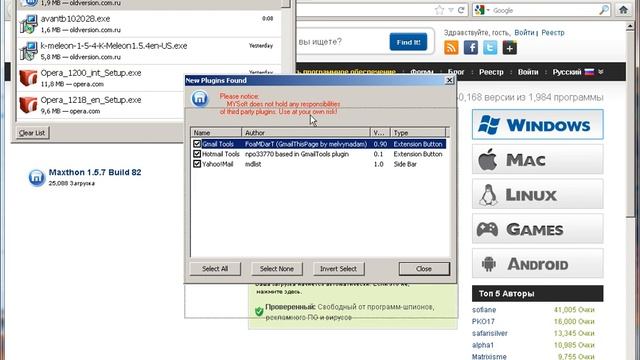
Task: Click the Opera icon beside Opera_1218_en_Setup.exe
Action: pyautogui.click(x=28, y=104)
